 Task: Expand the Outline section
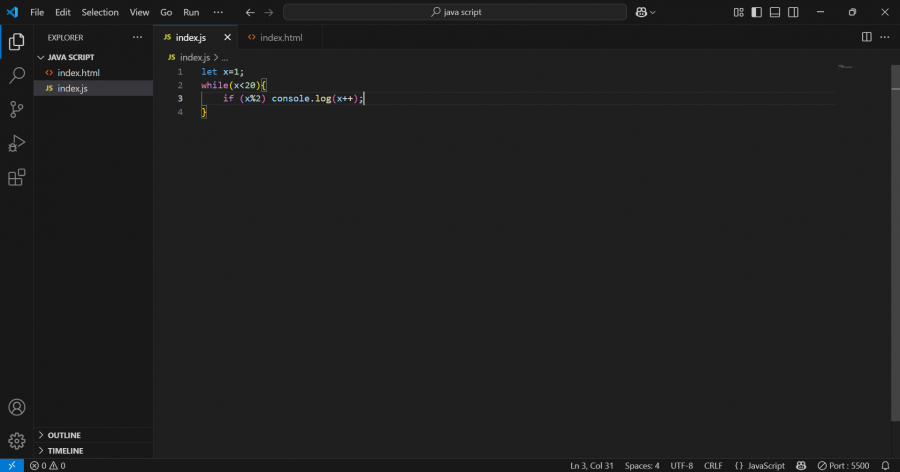[64, 435]
